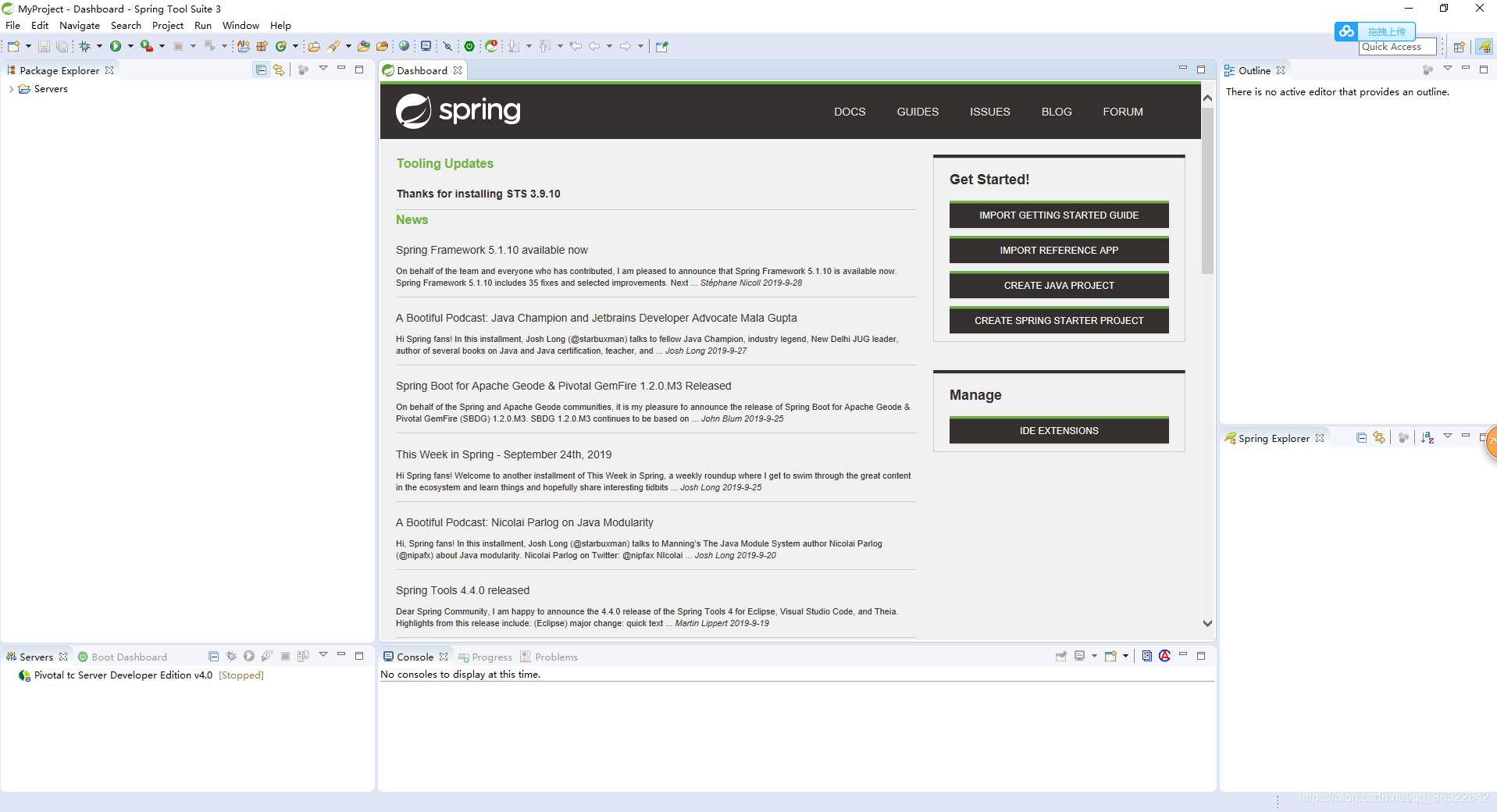Click CREATE JAVA PROJECT button
Screen dimensions: 1497x812
tap(1059, 285)
